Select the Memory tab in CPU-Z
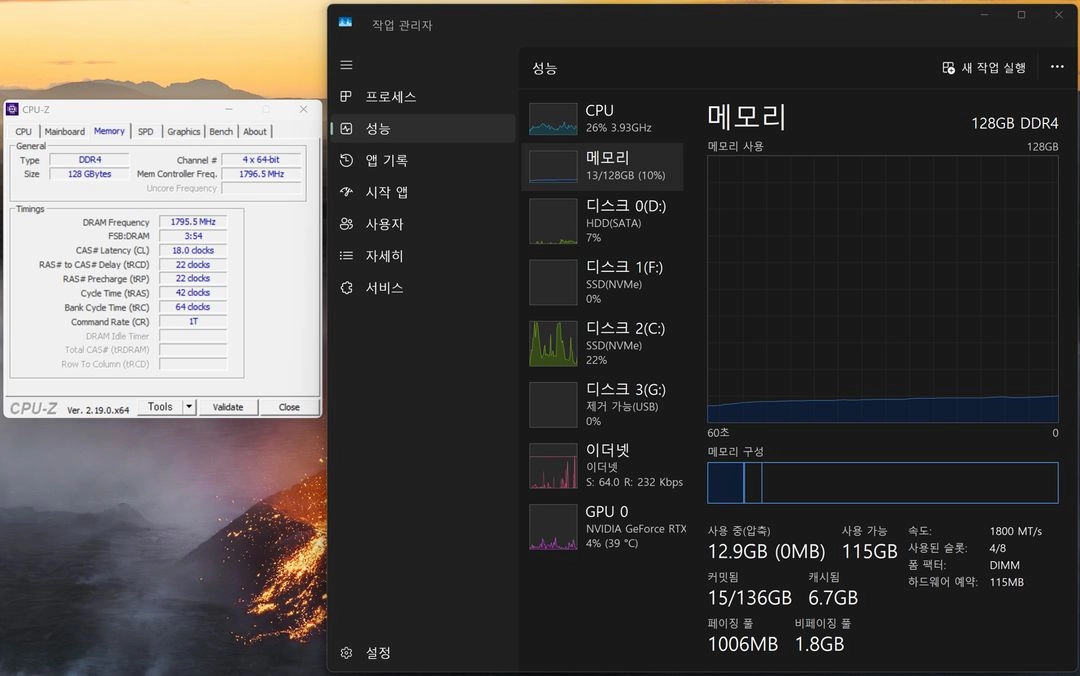 [110, 131]
